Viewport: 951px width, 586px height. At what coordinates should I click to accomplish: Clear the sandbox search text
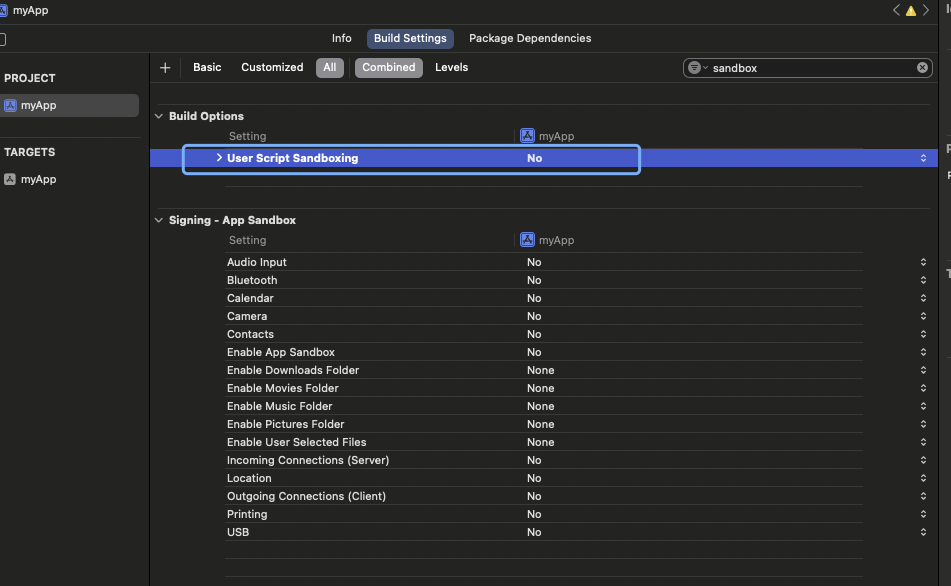click(922, 68)
